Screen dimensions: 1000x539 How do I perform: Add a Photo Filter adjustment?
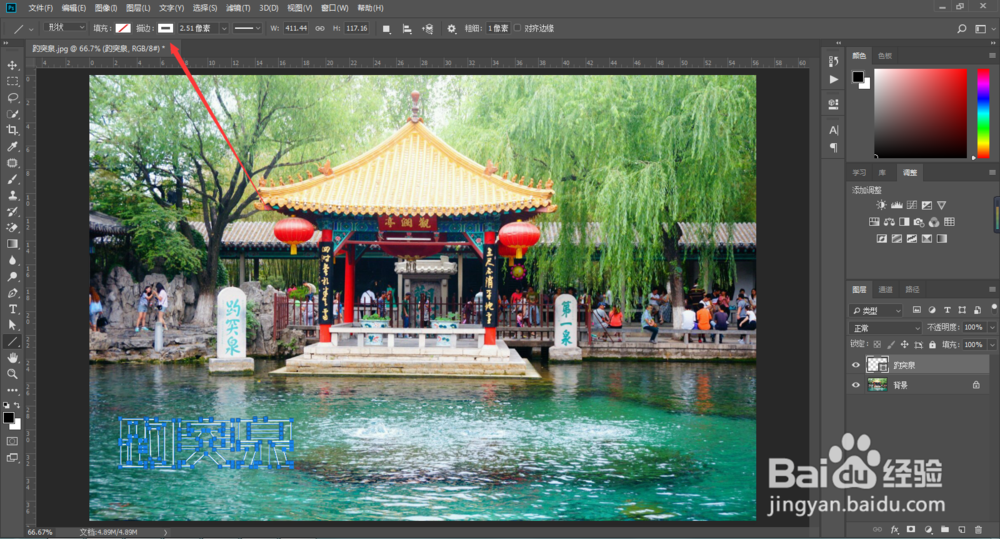click(x=918, y=222)
